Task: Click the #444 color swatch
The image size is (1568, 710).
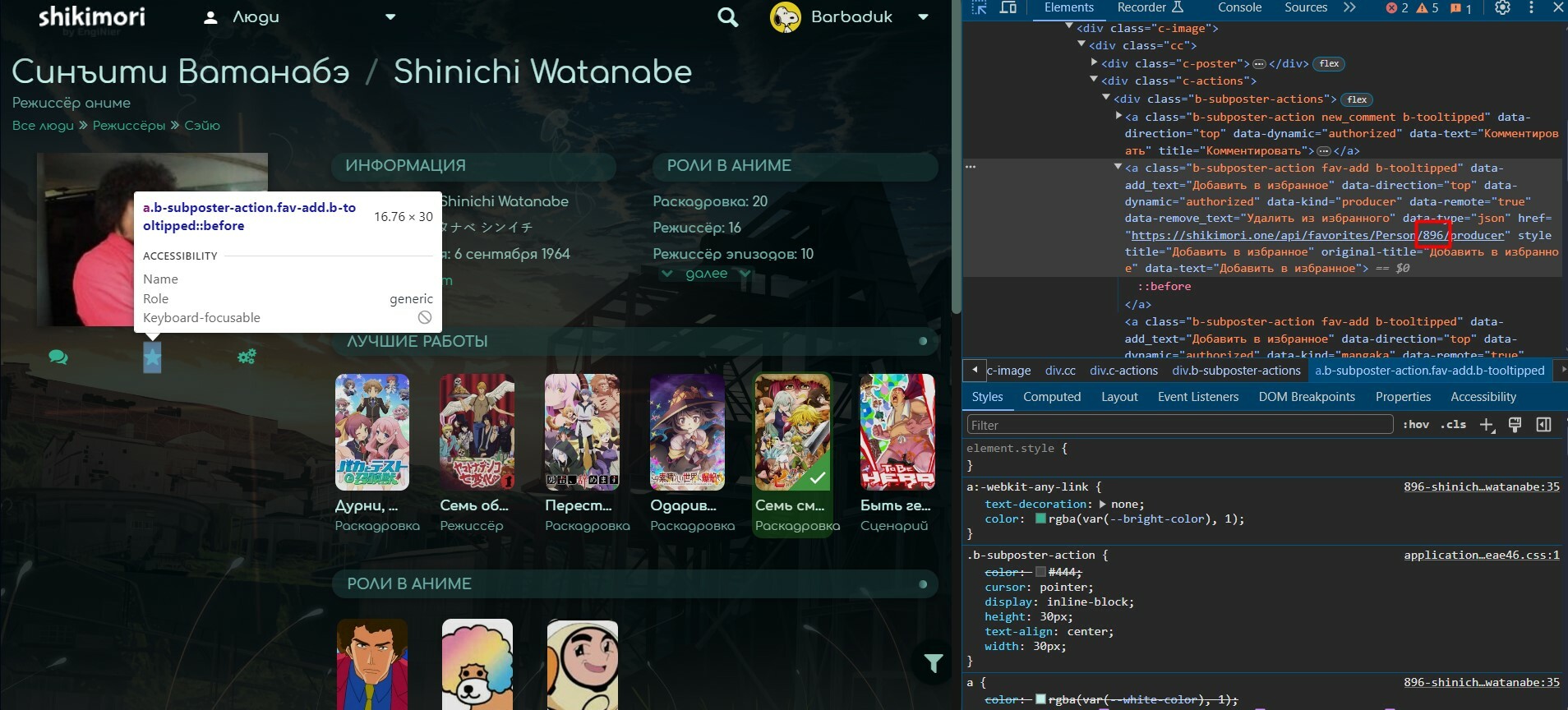Action: (x=1040, y=571)
